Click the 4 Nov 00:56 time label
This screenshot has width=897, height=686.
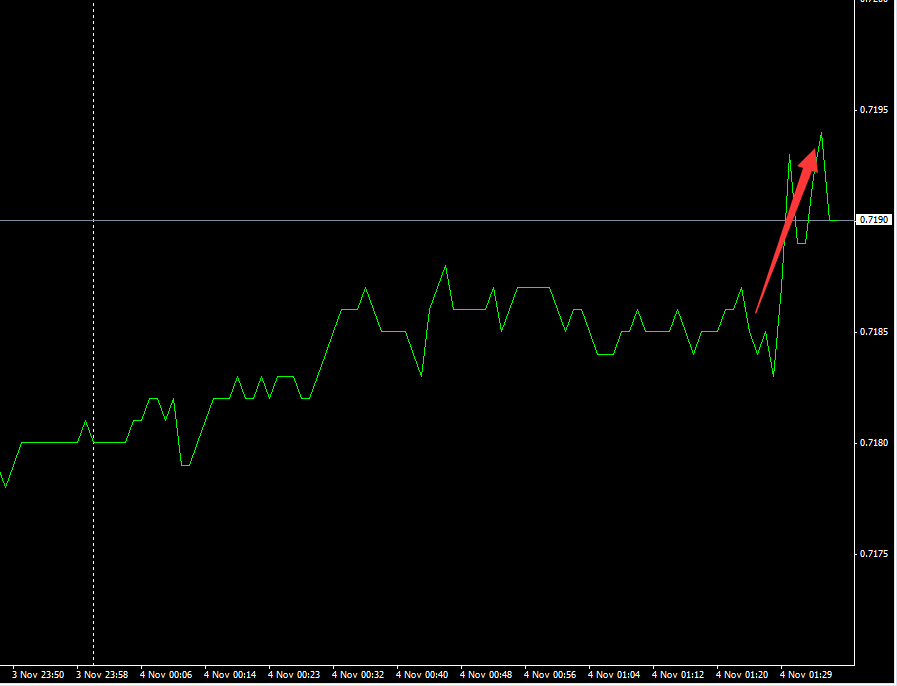click(x=551, y=675)
